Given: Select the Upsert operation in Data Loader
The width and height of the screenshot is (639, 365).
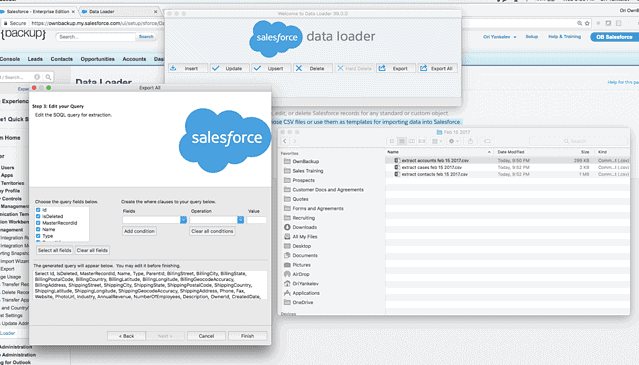Looking at the screenshot, I should pyautogui.click(x=271, y=68).
